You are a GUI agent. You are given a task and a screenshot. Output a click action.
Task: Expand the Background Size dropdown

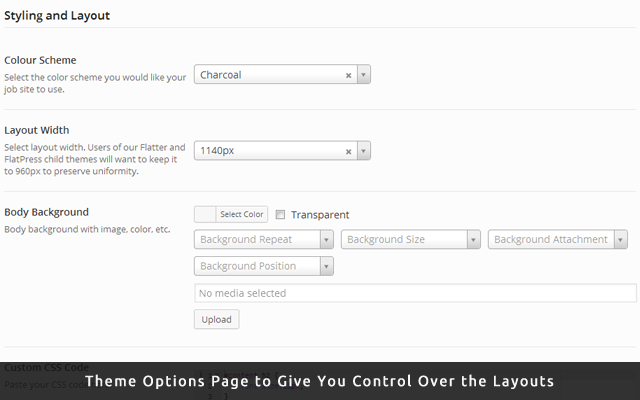(x=411, y=240)
